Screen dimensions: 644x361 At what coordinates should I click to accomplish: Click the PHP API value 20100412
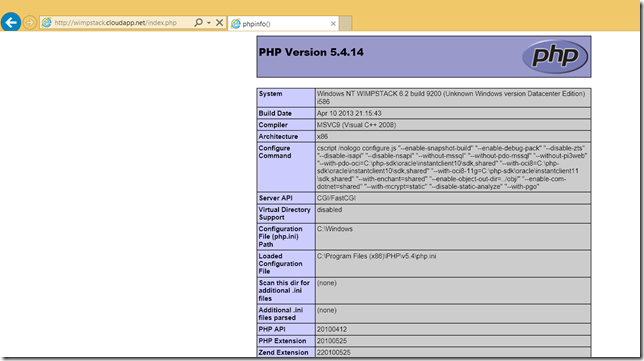(x=332, y=329)
